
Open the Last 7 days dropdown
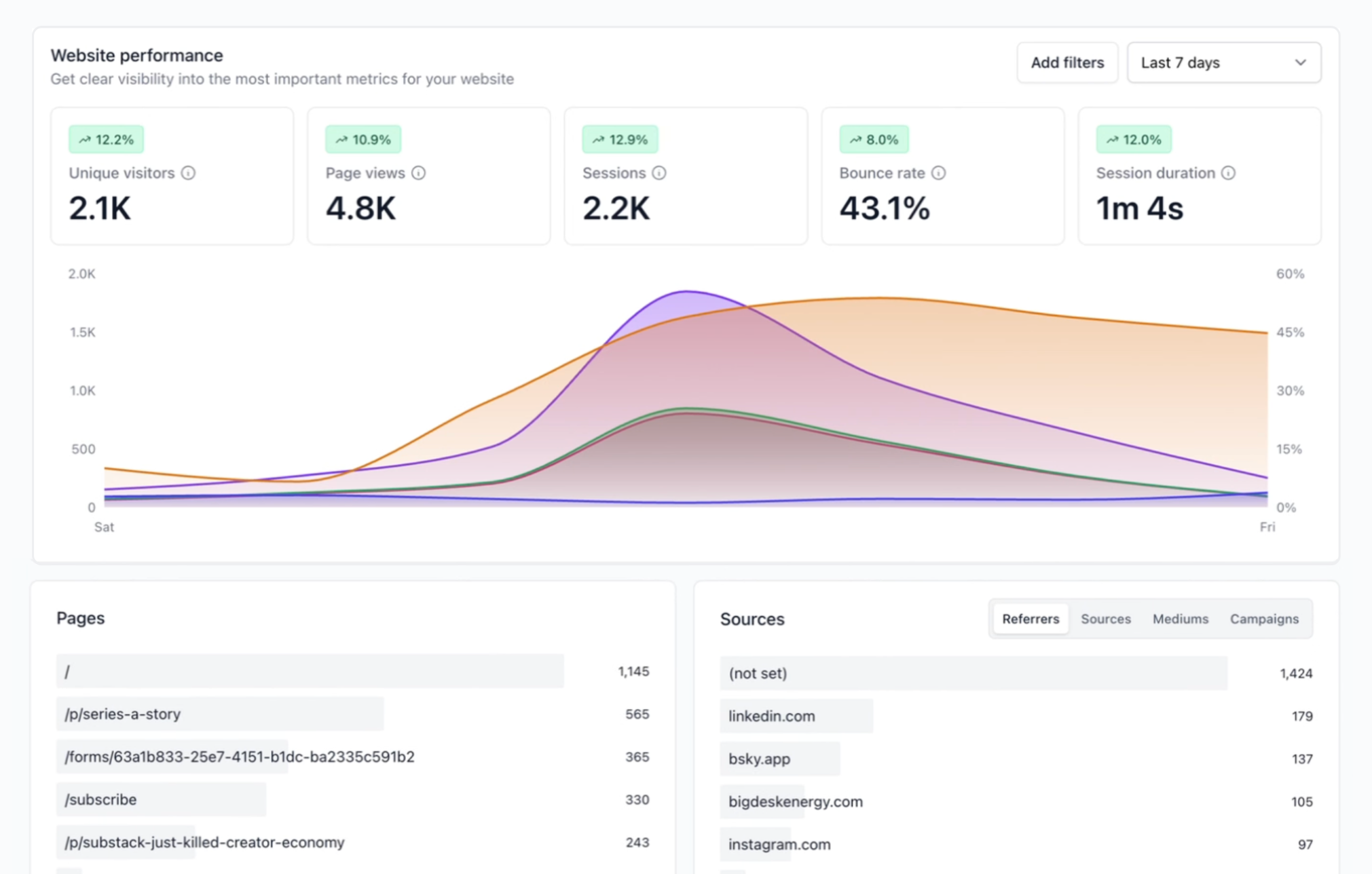click(x=1223, y=62)
